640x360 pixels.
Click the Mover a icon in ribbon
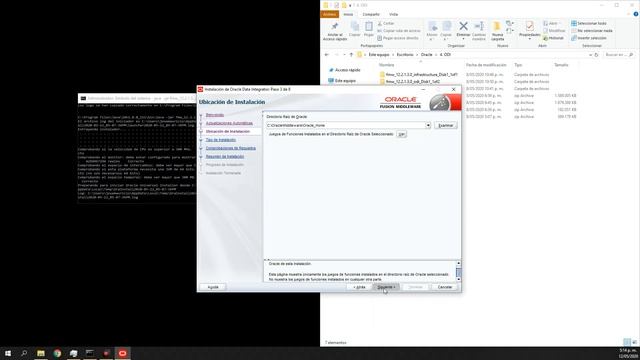click(x=432, y=27)
